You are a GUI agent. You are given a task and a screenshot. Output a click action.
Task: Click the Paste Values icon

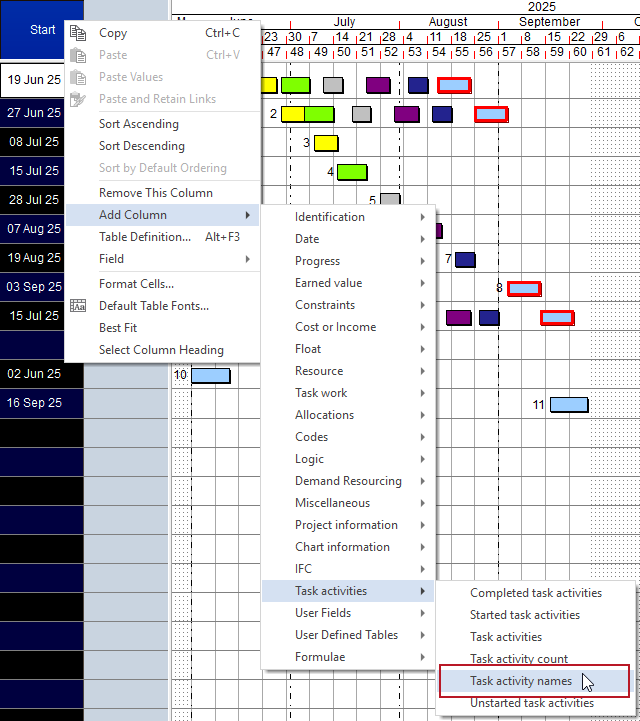(x=78, y=77)
